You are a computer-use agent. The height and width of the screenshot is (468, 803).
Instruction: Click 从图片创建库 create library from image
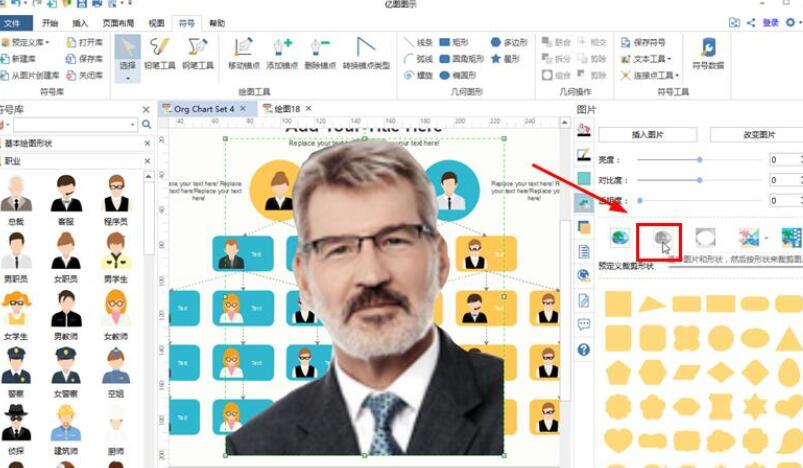click(30, 75)
